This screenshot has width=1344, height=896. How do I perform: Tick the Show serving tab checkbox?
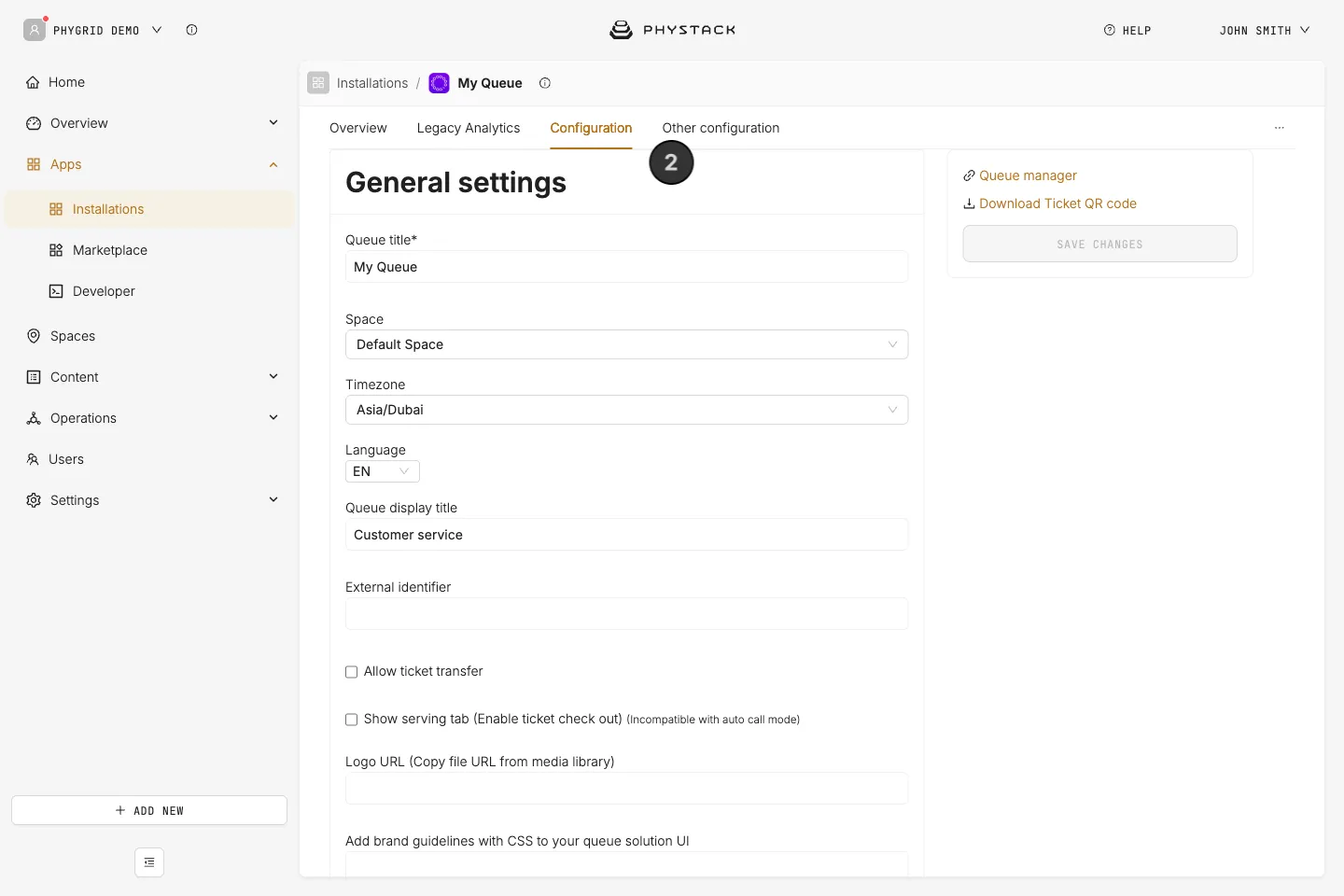[x=352, y=720]
